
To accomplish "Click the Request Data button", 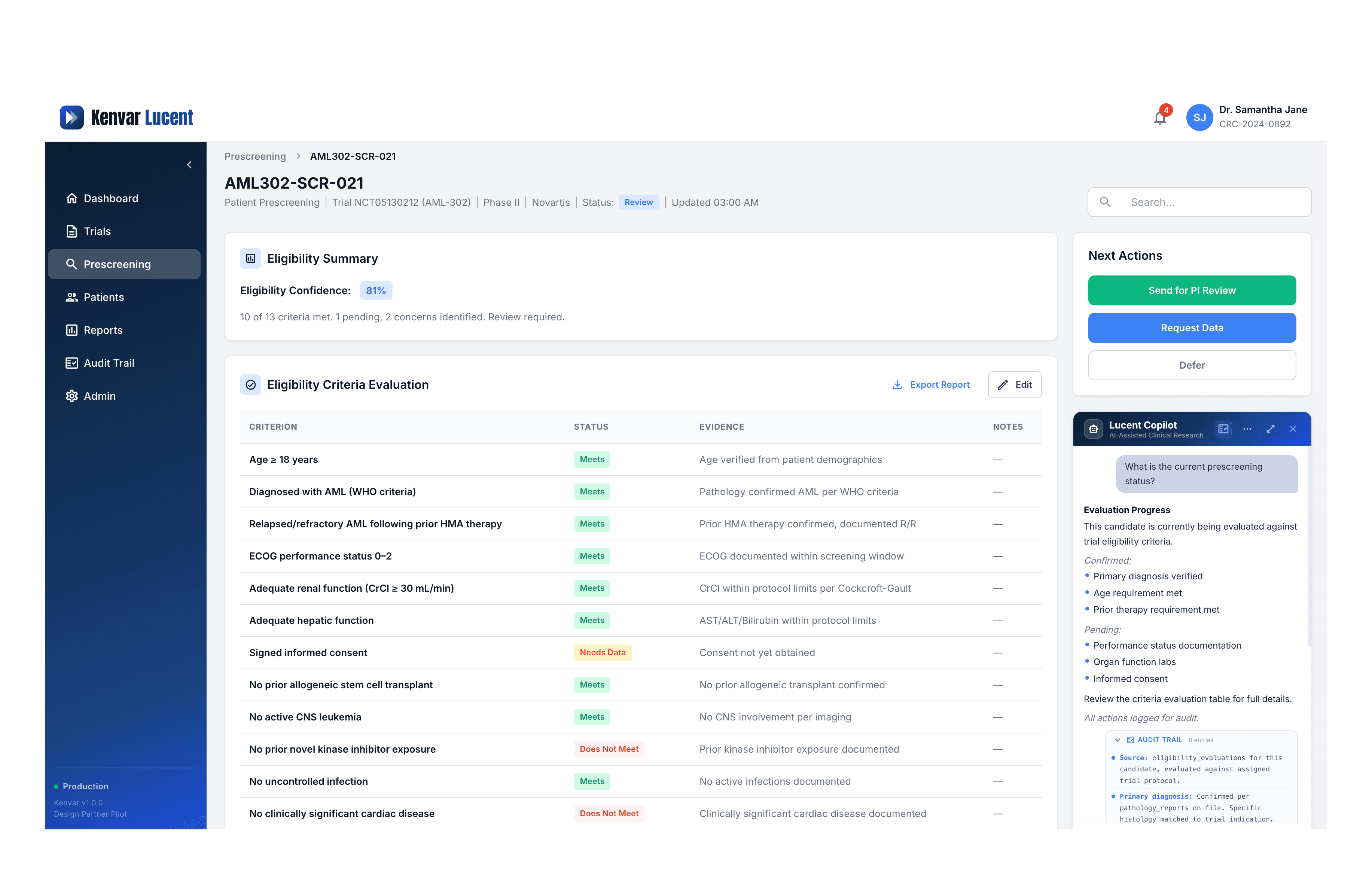I will (x=1192, y=328).
